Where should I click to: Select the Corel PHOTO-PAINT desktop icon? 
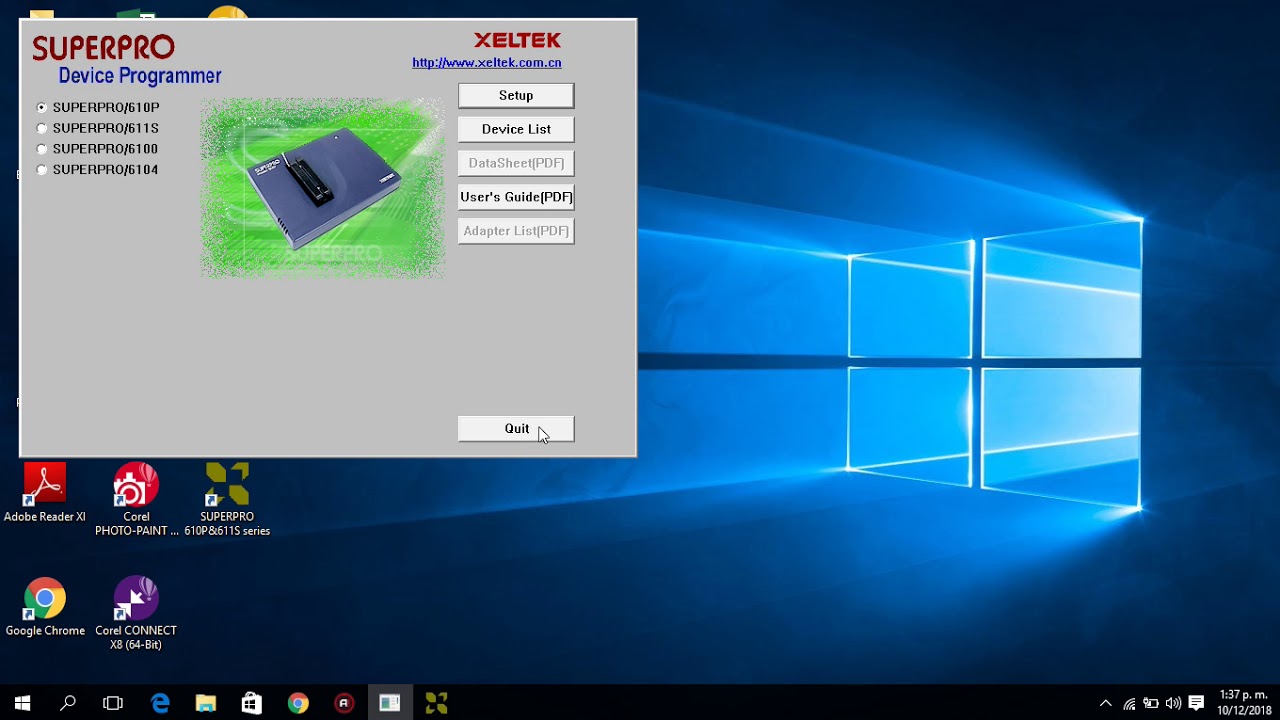(x=136, y=499)
